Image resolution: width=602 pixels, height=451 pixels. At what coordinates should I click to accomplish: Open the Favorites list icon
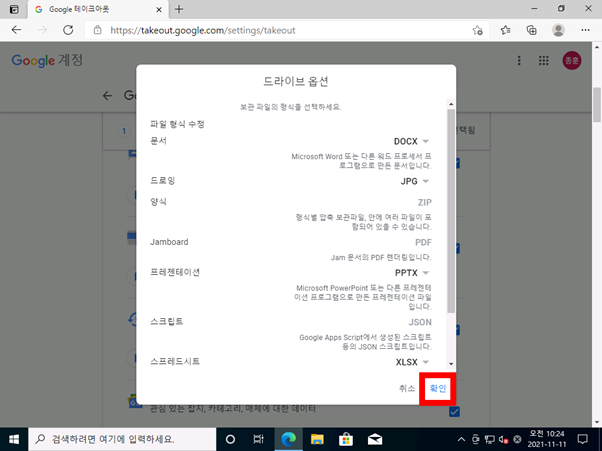505,30
